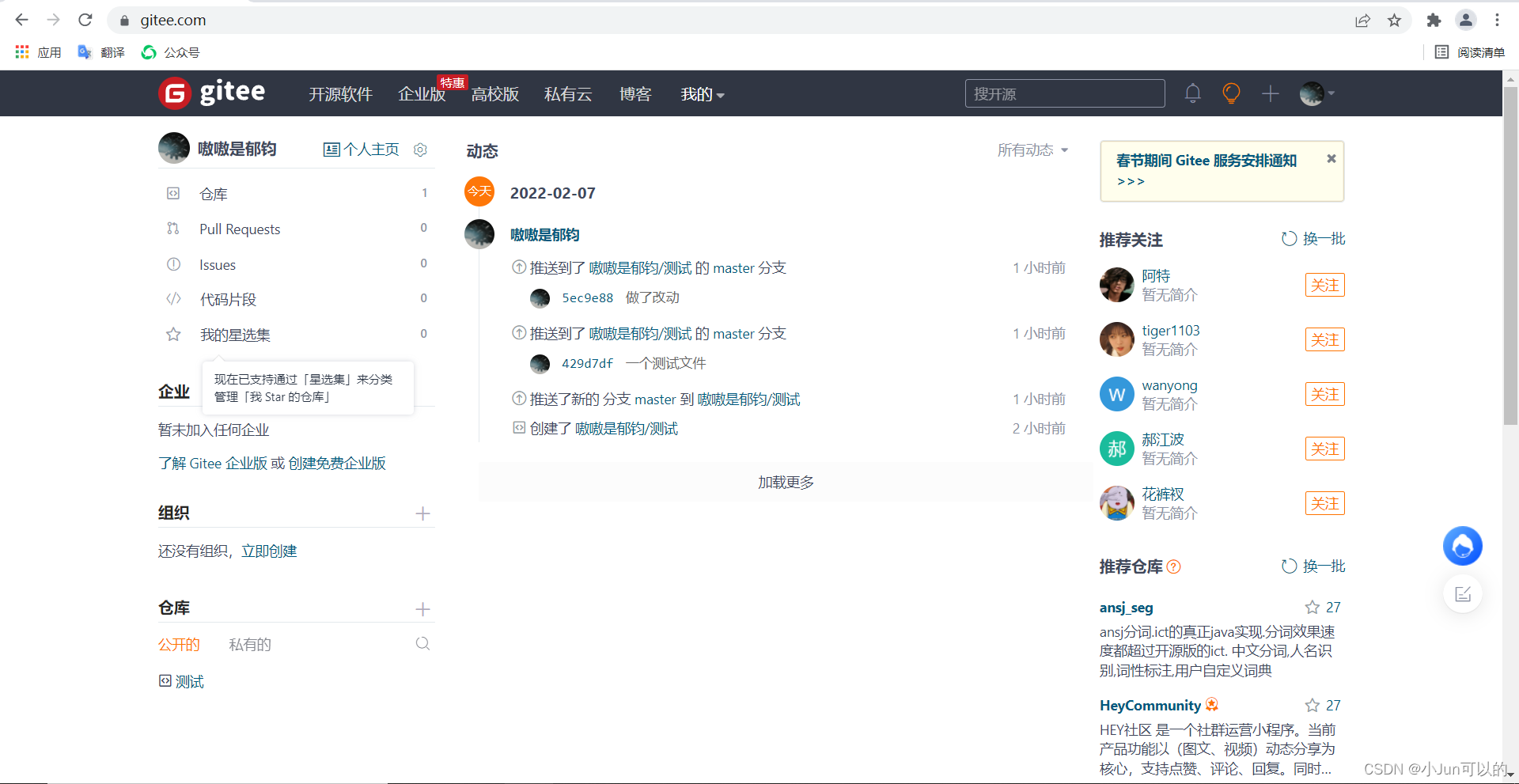Click the lightbulb feedback icon in navbar

point(1230,93)
